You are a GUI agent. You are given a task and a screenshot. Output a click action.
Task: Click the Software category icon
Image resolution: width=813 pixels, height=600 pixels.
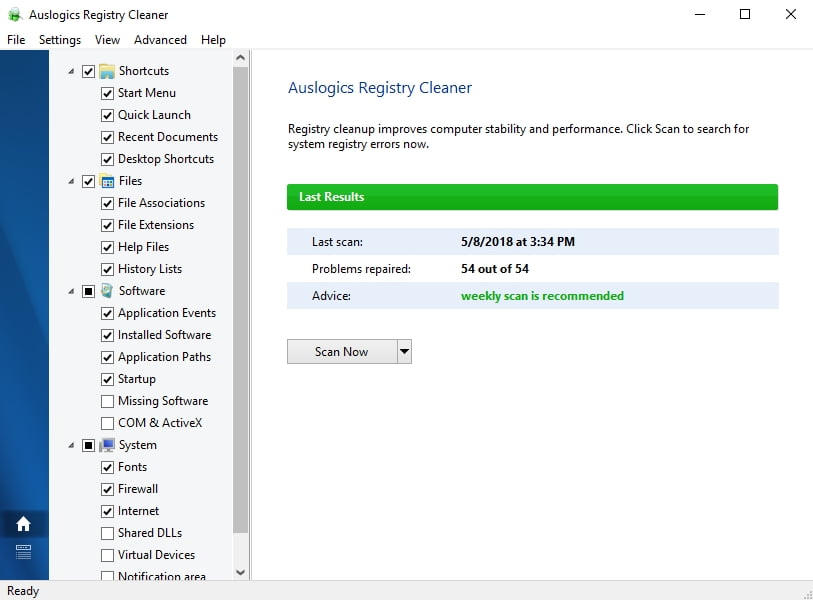[x=107, y=291]
